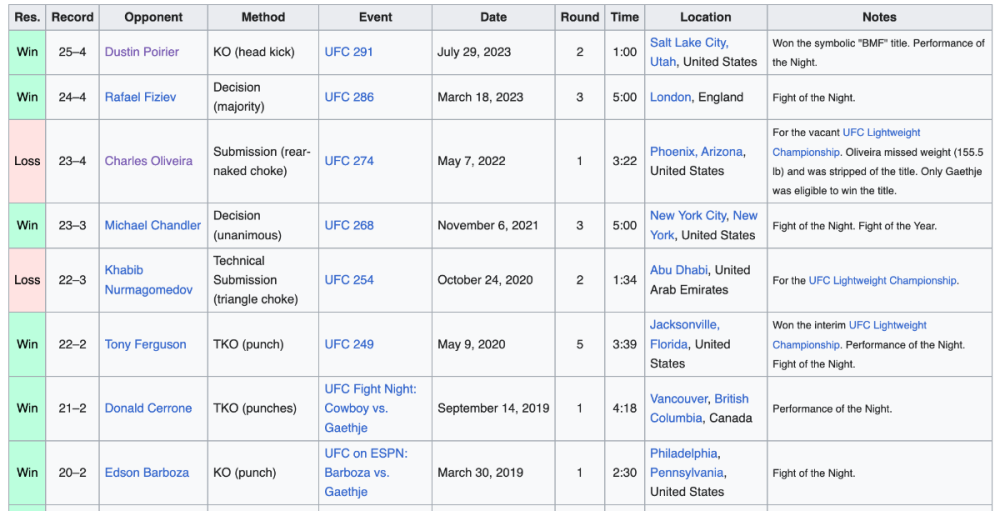This screenshot has height=511, width=1000.
Task: Click the March 18, 2023 date
Action: tap(480, 97)
